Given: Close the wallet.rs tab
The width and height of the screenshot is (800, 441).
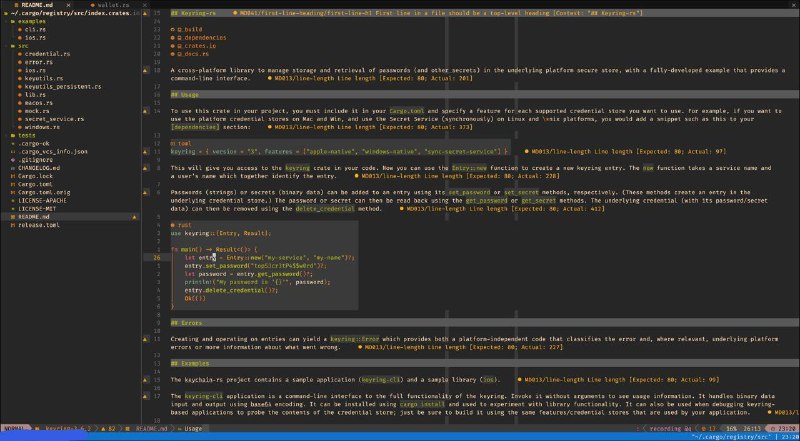Looking at the screenshot, I should point(145,5).
